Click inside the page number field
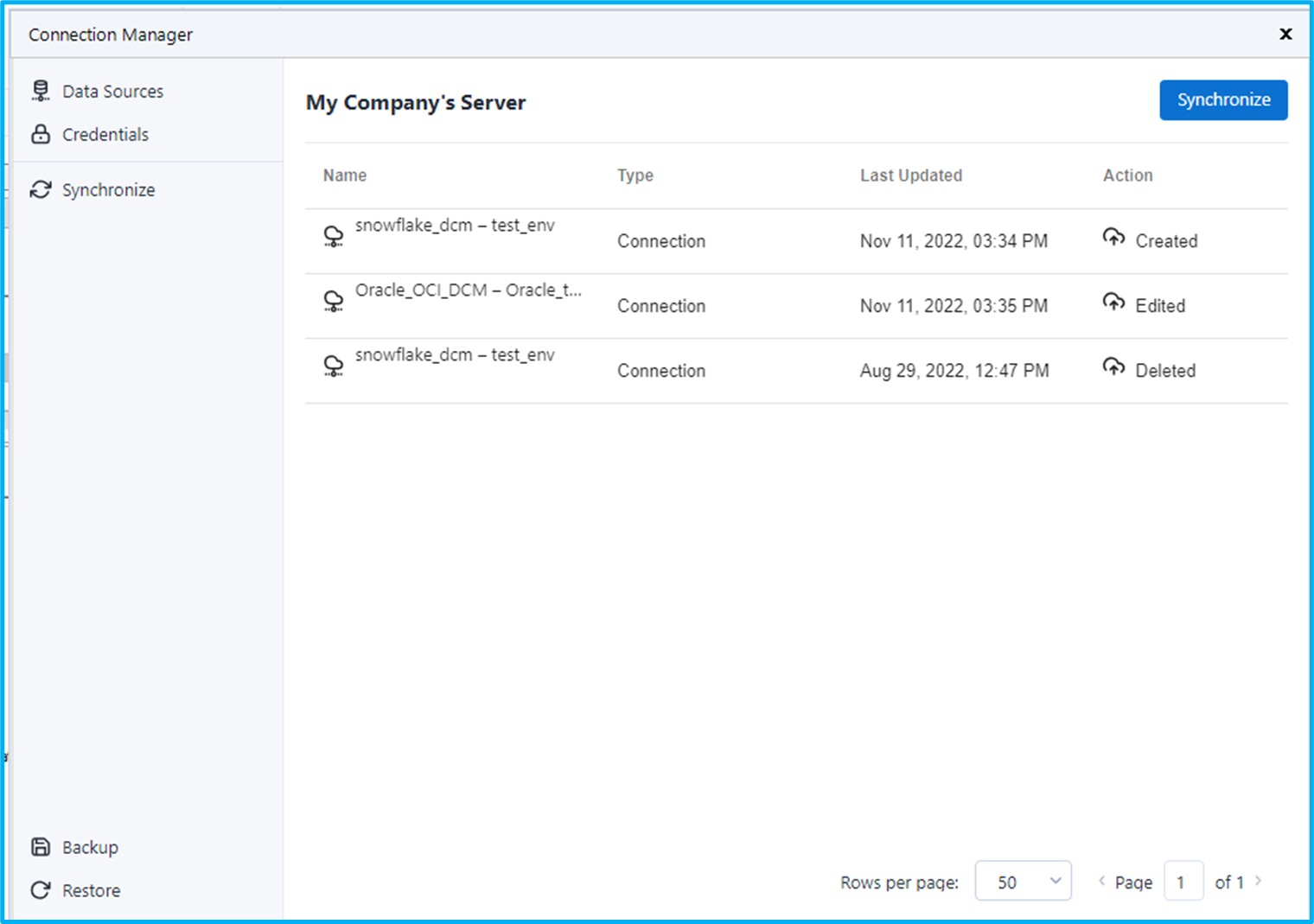Image resolution: width=1314 pixels, height=924 pixels. click(x=1183, y=881)
